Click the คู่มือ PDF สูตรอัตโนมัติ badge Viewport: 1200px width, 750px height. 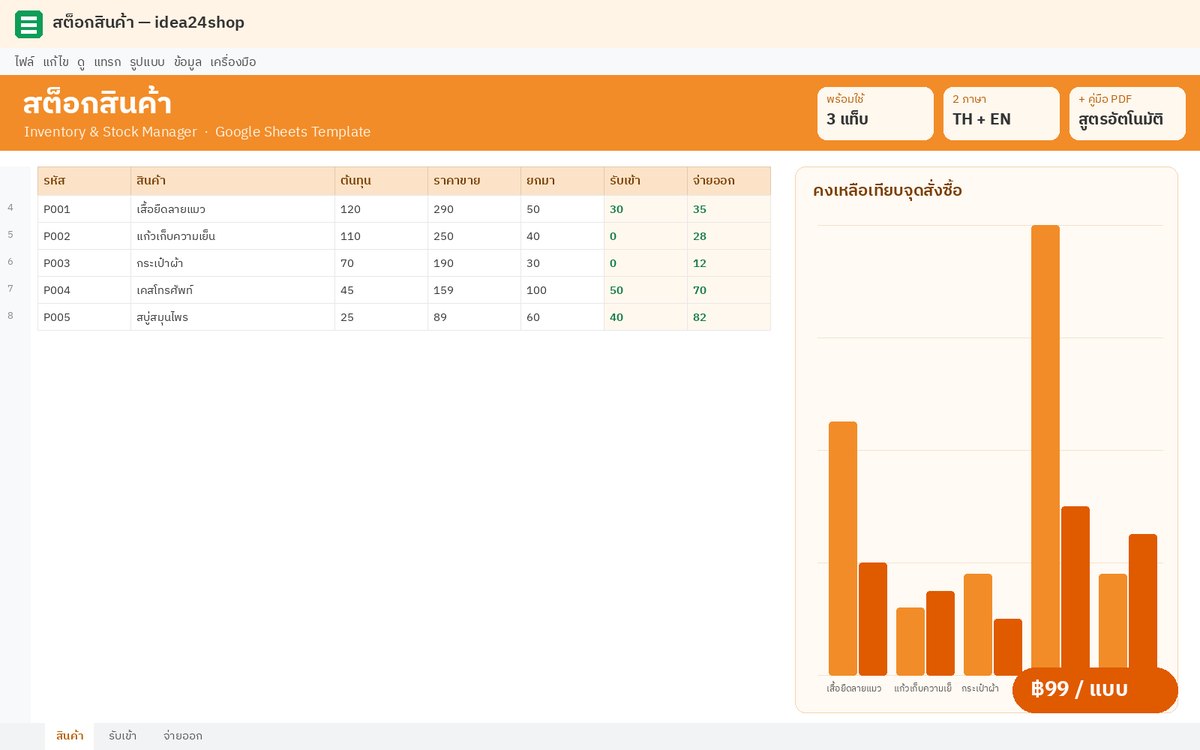click(x=1127, y=113)
